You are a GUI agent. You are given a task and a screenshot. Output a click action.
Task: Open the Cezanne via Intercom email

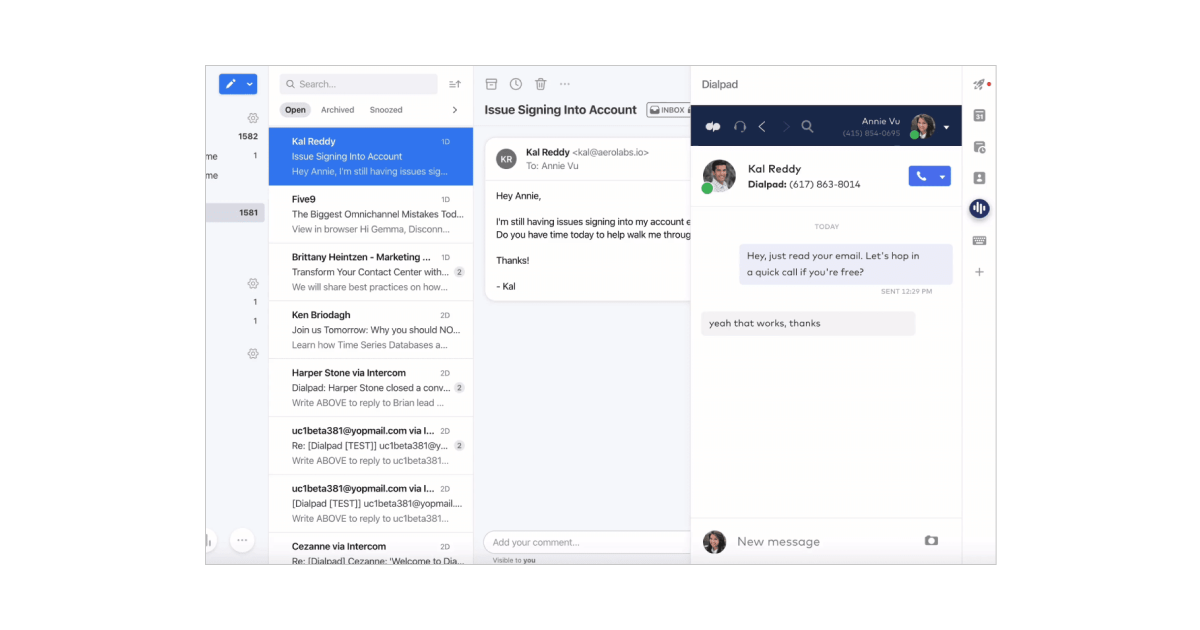[x=370, y=549]
